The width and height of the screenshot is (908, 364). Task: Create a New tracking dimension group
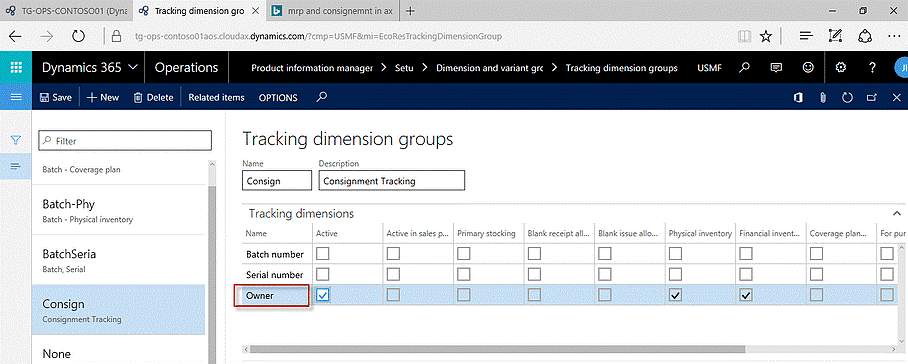pos(102,98)
